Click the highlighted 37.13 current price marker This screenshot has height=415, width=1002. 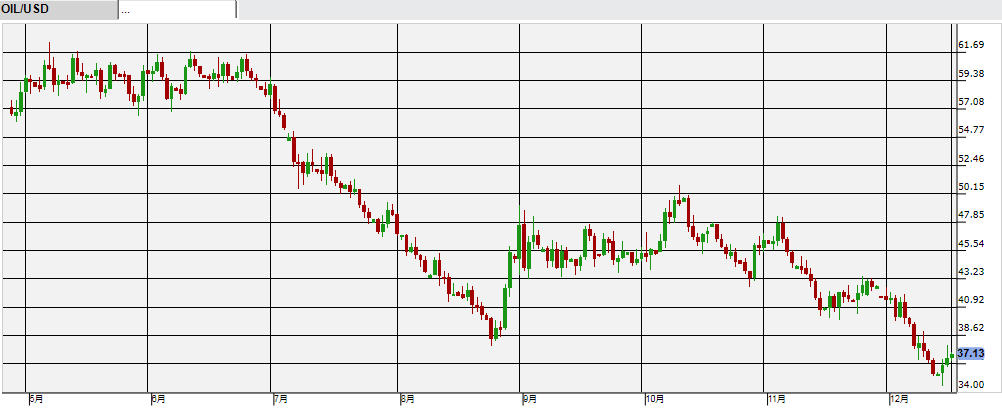972,353
